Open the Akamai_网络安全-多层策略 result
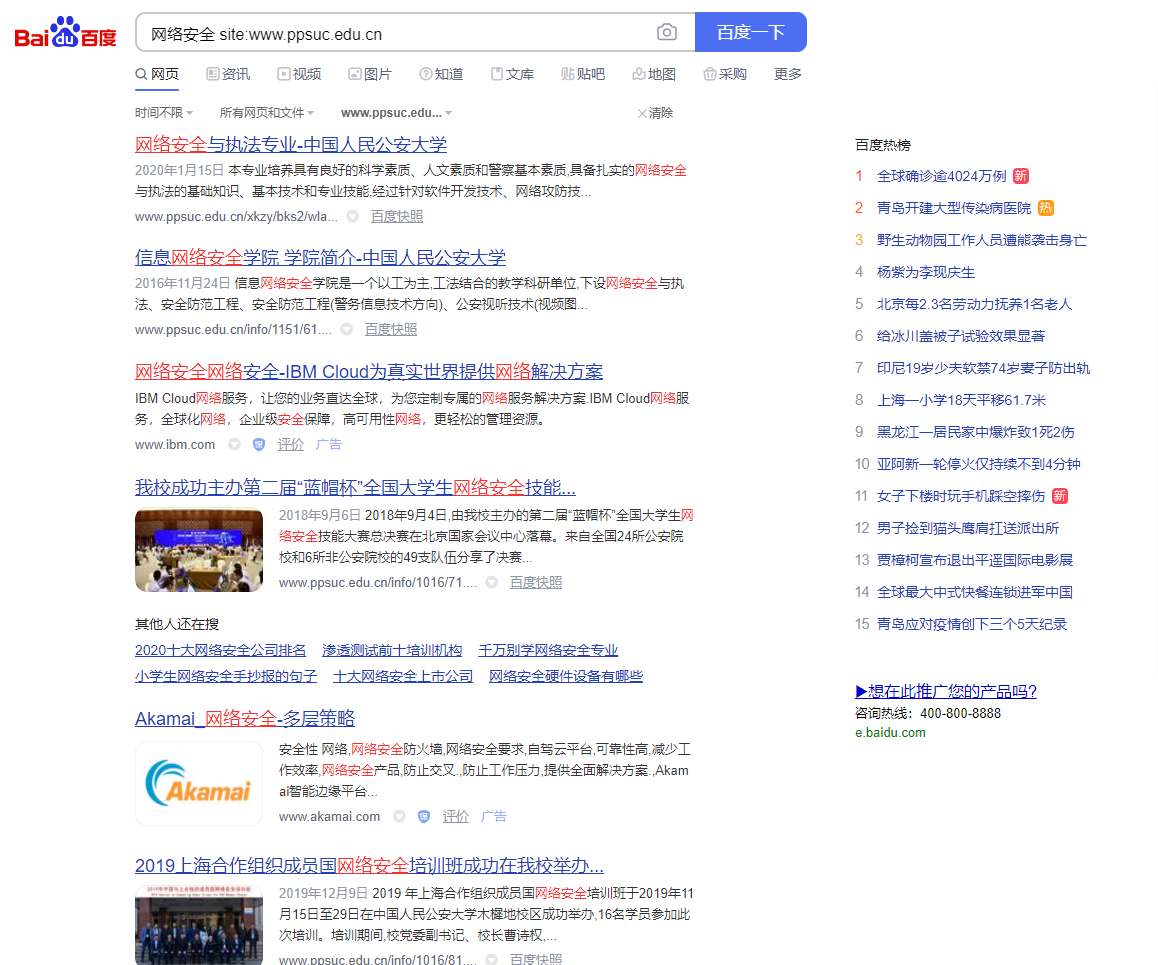Screen dimensions: 1158x965 click(x=245, y=718)
